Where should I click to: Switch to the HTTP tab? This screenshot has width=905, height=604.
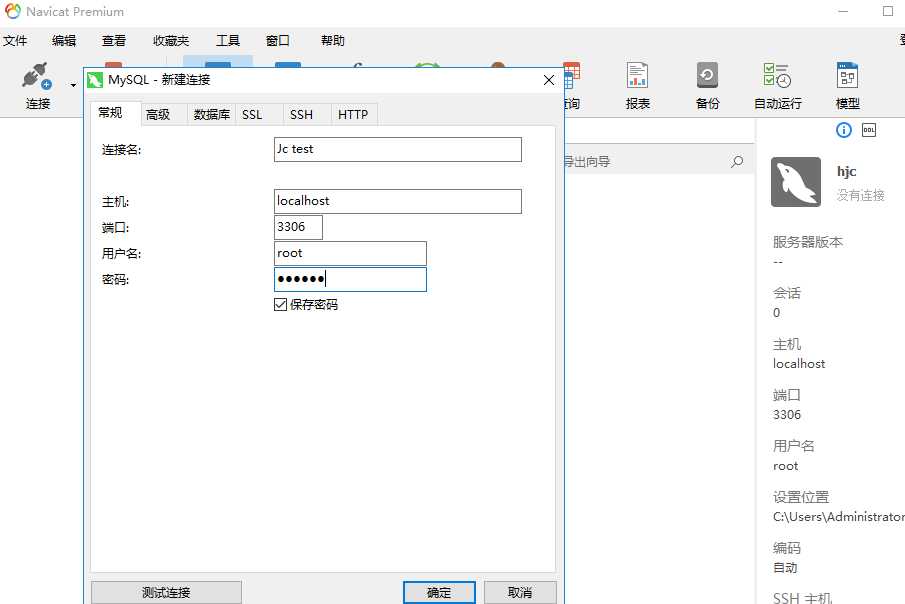click(x=353, y=114)
